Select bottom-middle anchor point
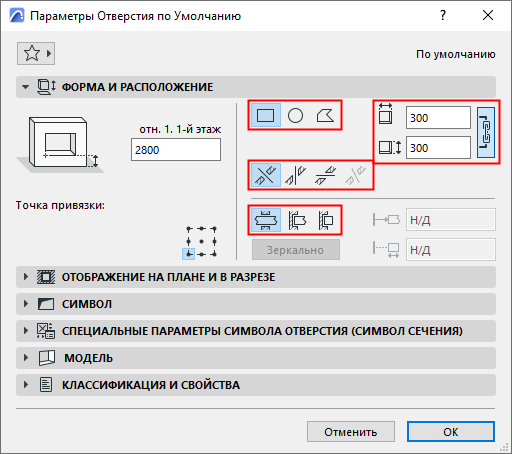 [x=201, y=254]
